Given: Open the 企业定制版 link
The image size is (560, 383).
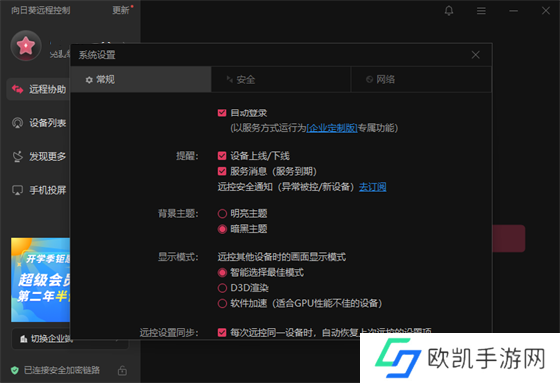Looking at the screenshot, I should (332, 128).
